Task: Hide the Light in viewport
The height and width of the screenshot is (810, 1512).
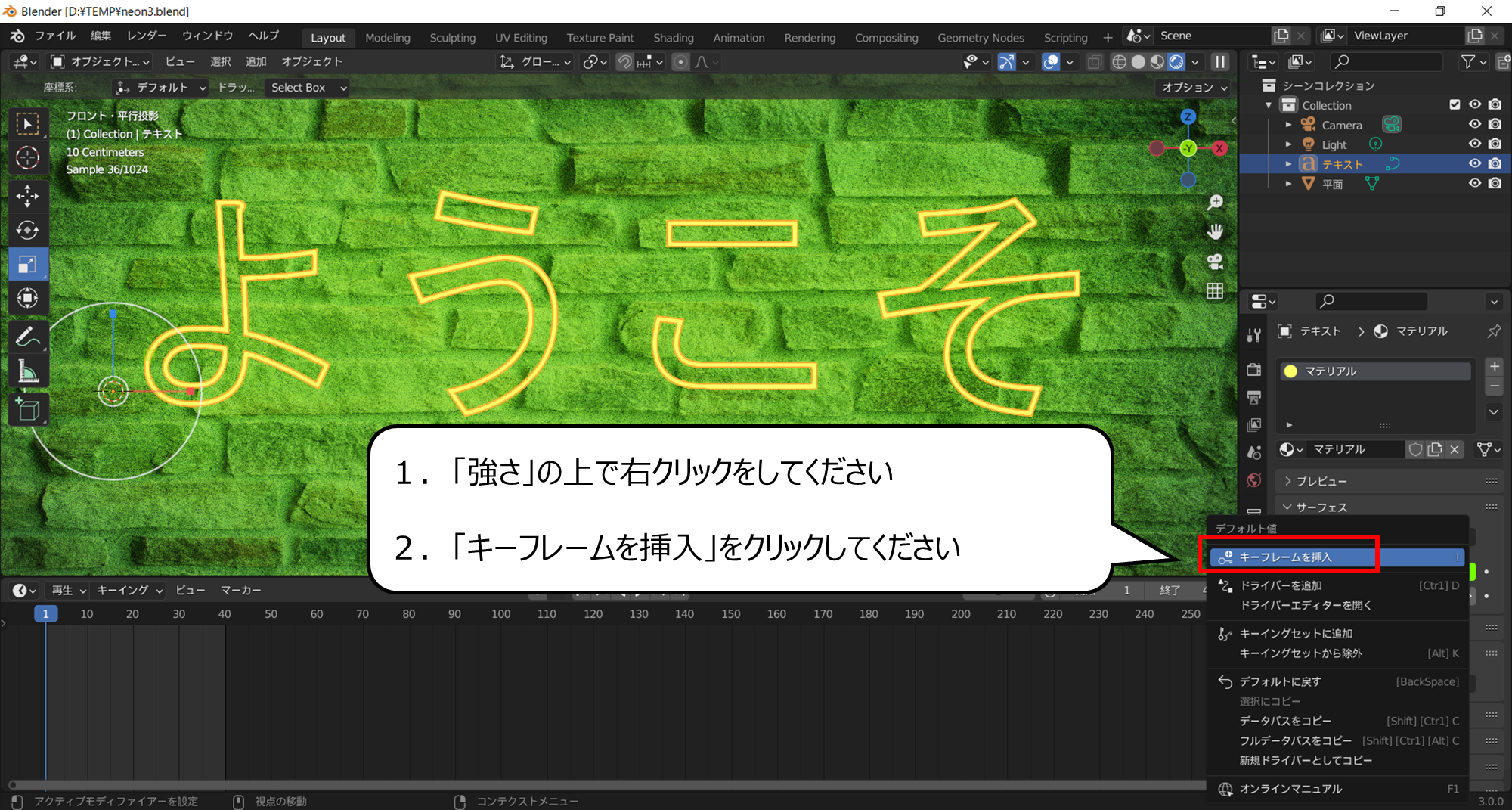Action: (x=1475, y=144)
